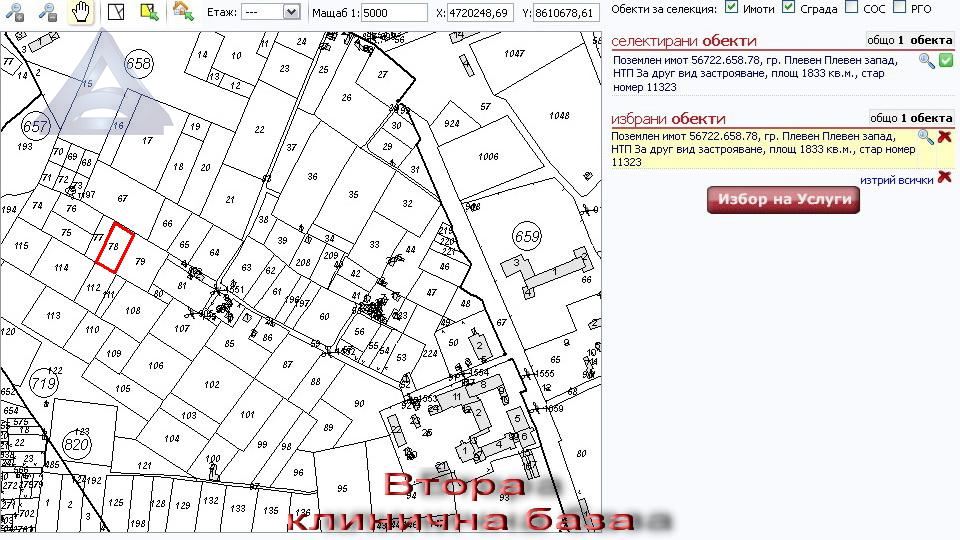Zoom to parcel in chosen objects list
This screenshot has height=540, width=960.
coord(926,137)
